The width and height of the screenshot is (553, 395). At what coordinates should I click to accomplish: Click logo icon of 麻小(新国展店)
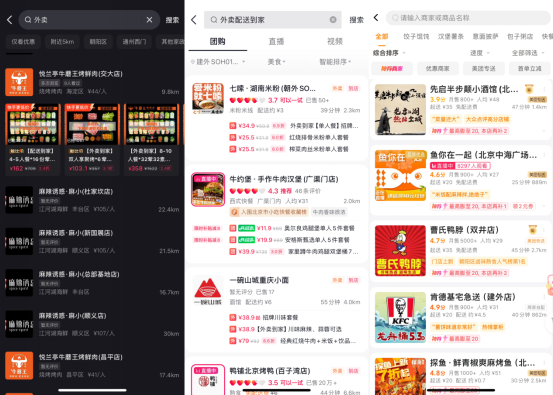[19, 242]
